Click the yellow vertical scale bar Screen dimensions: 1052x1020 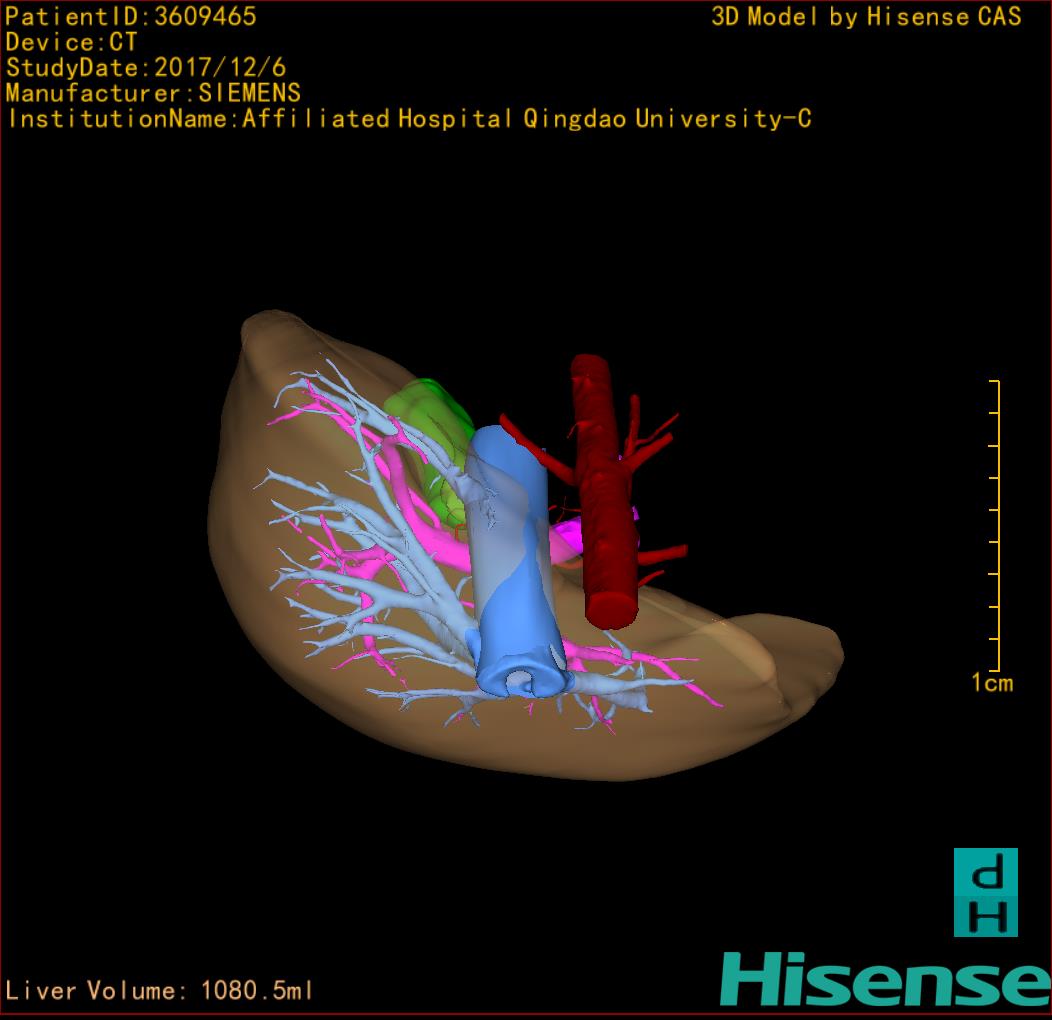tap(997, 525)
